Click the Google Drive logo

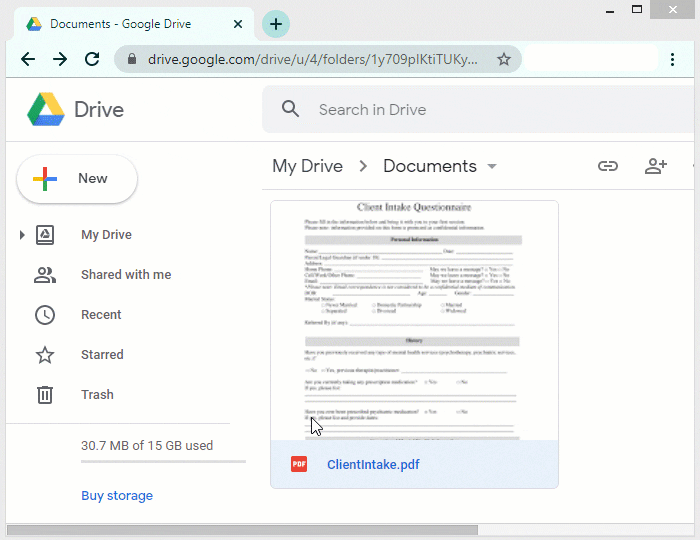(46, 109)
